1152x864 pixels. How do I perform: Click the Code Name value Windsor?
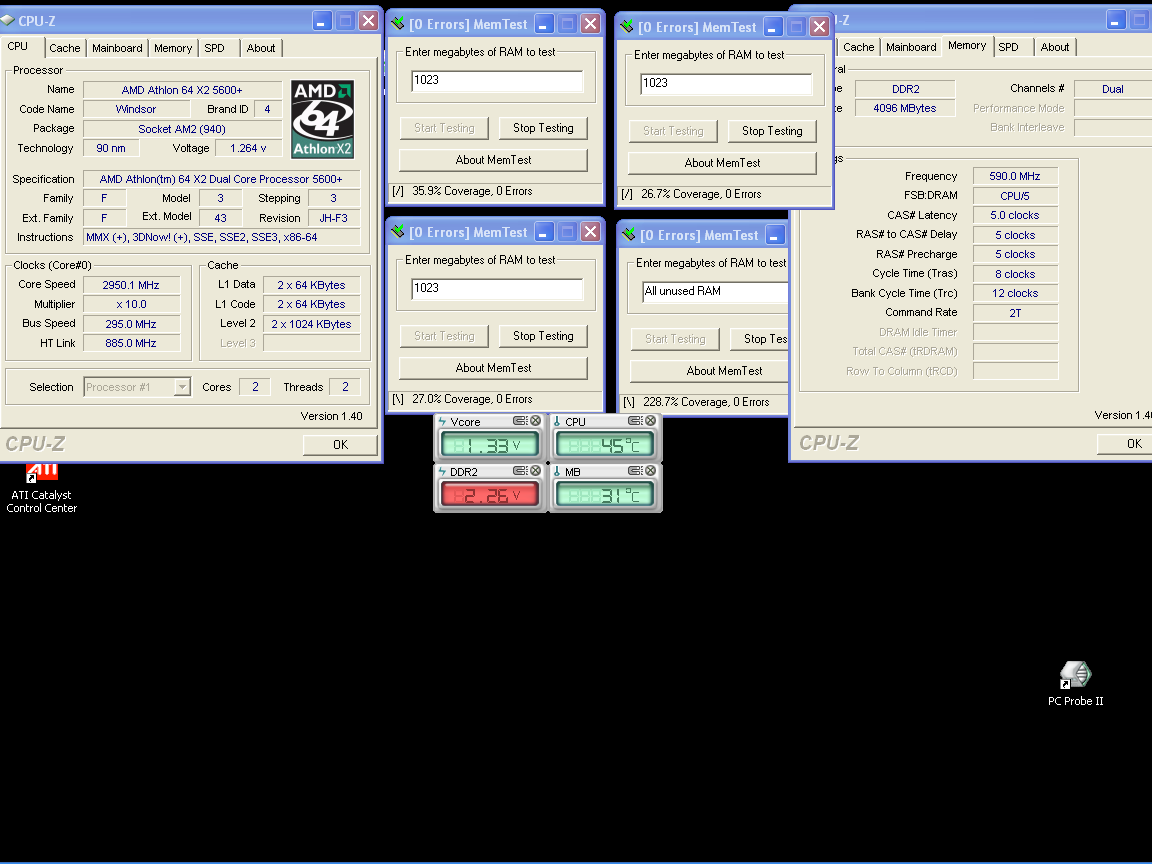[x=136, y=109]
